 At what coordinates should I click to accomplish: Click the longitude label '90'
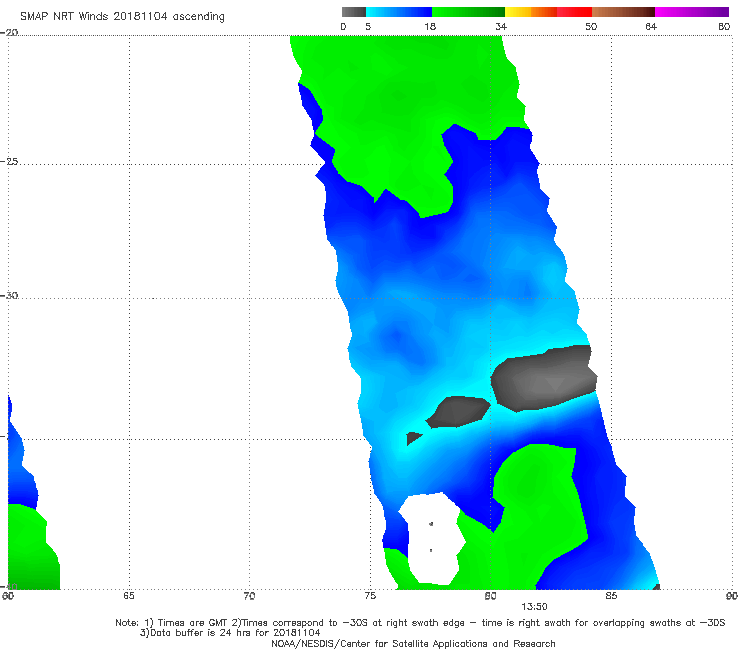click(732, 596)
